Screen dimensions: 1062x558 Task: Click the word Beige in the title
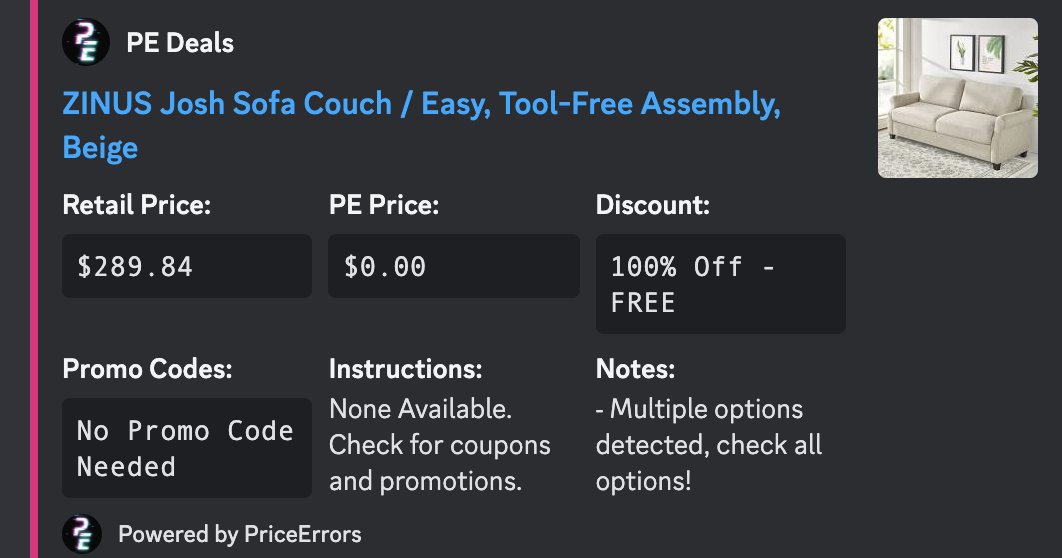tap(100, 148)
